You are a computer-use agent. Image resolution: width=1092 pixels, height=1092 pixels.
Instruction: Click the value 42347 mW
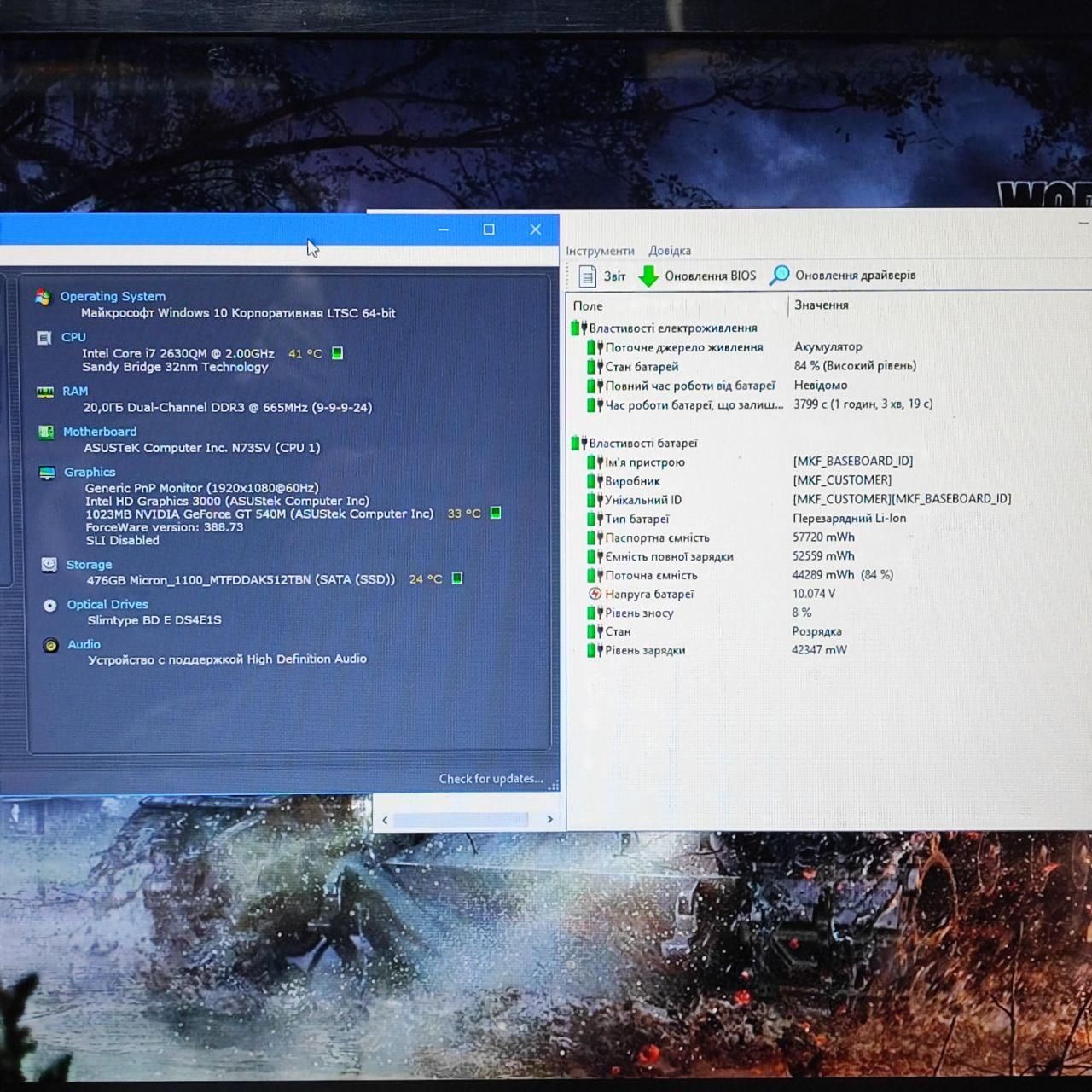coord(819,649)
